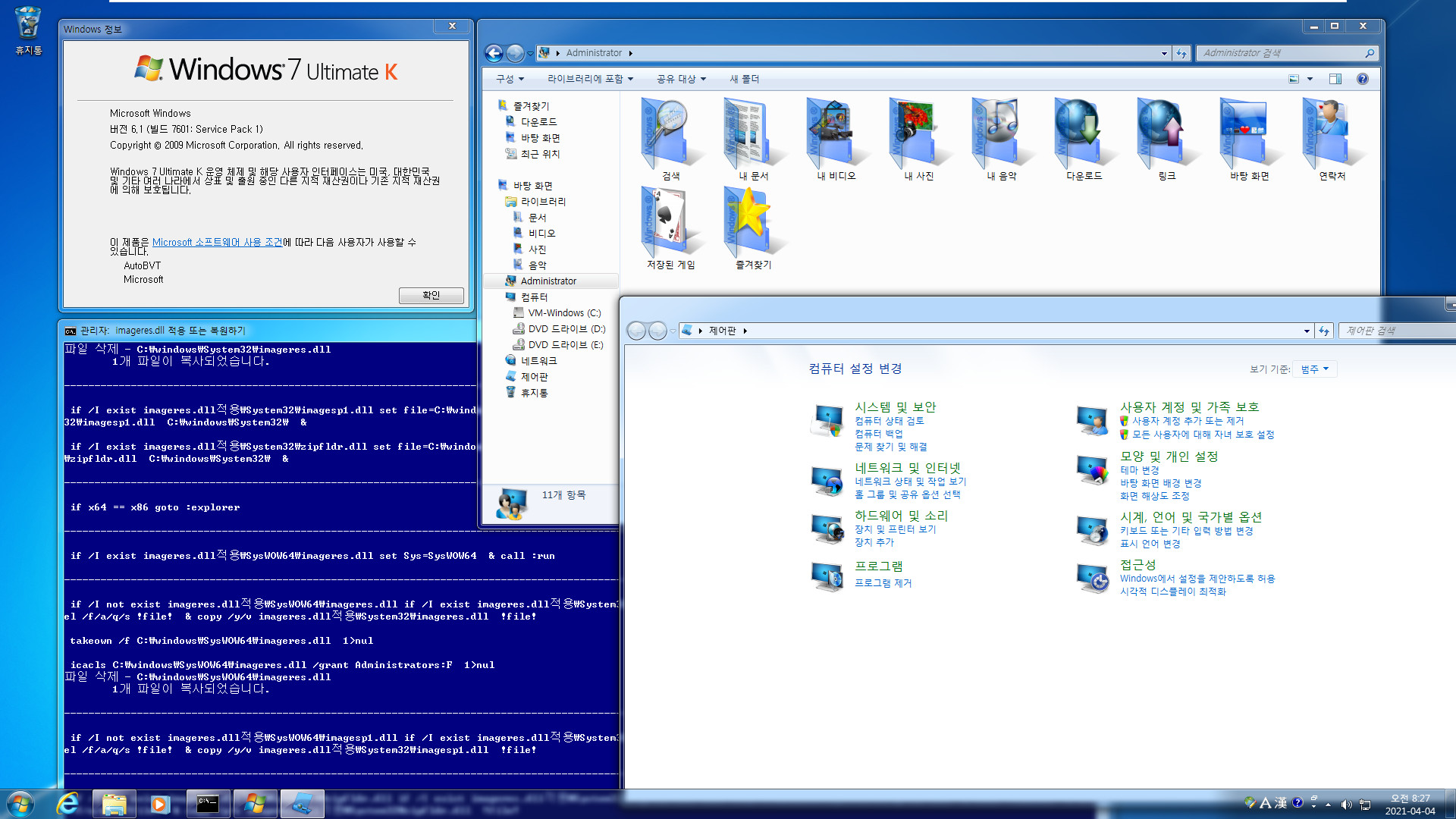
Task: Open the Explorer address bar history dropdown
Action: (x=1164, y=53)
